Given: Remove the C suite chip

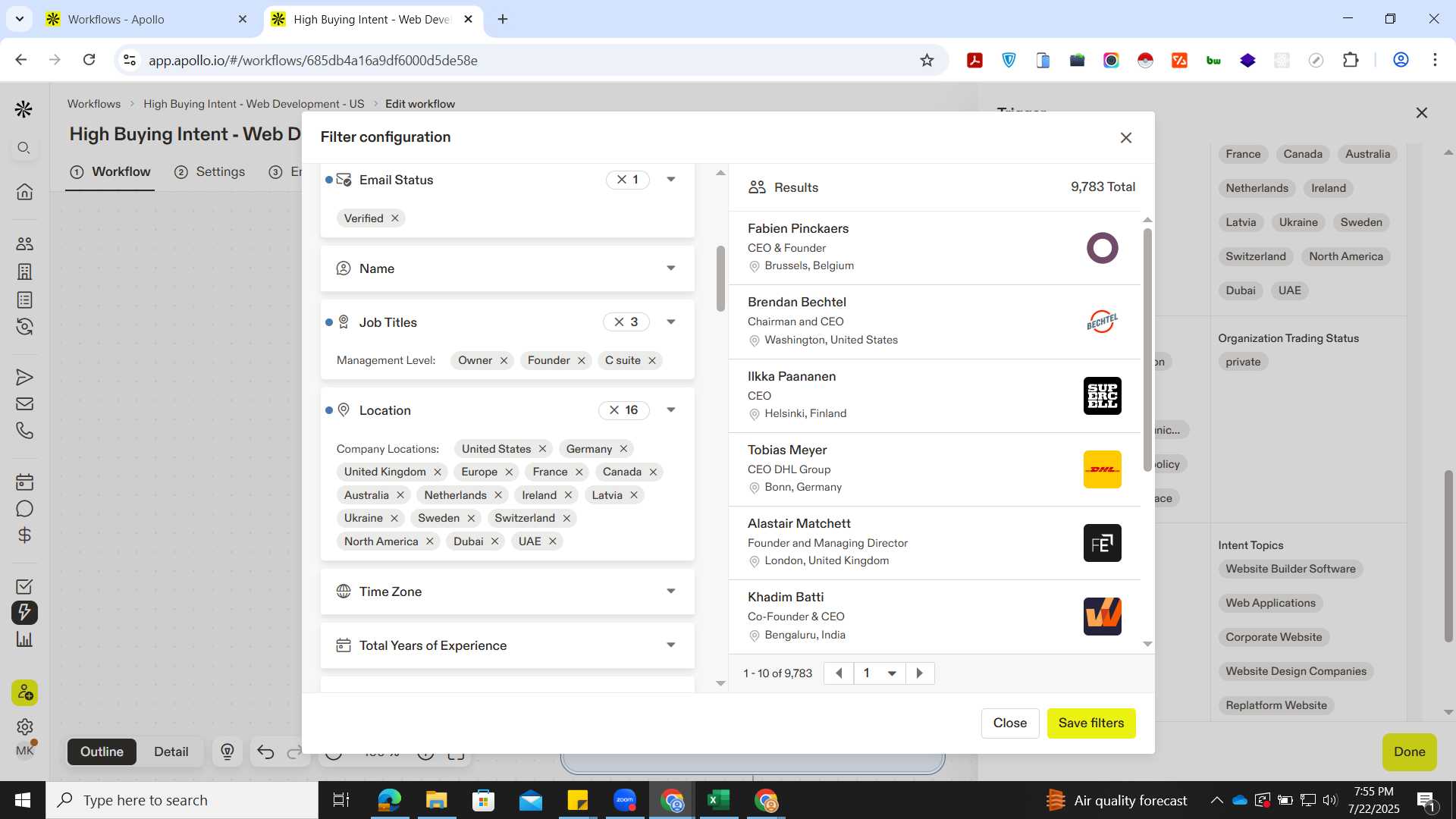Looking at the screenshot, I should click(x=652, y=360).
